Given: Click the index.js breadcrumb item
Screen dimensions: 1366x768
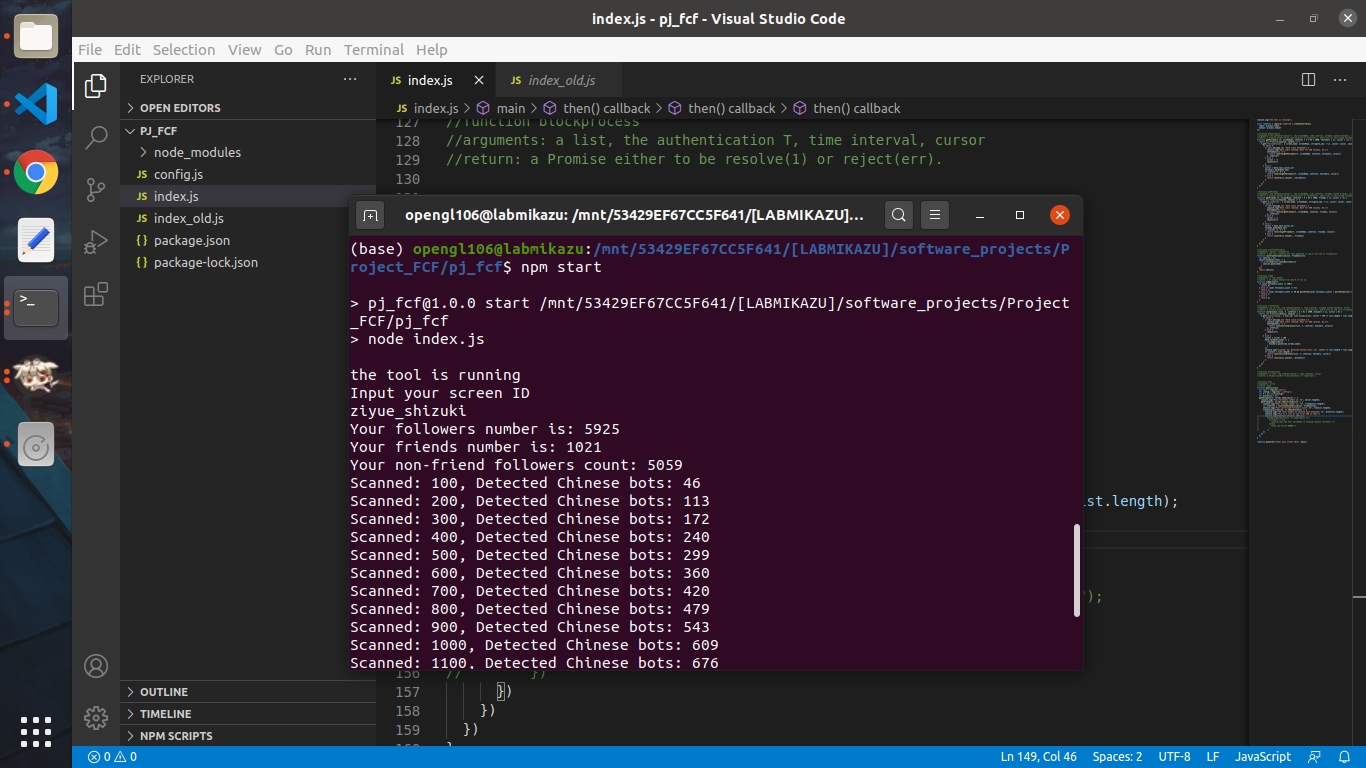Looking at the screenshot, I should pos(427,108).
